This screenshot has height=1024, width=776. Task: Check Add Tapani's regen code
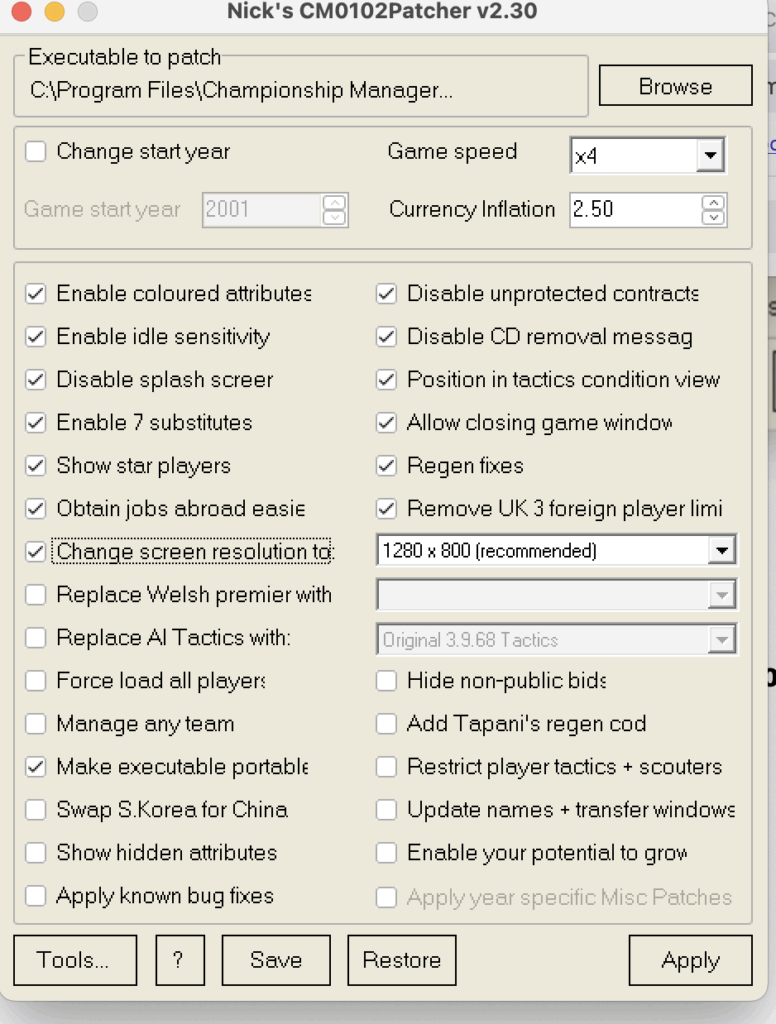tap(386, 724)
